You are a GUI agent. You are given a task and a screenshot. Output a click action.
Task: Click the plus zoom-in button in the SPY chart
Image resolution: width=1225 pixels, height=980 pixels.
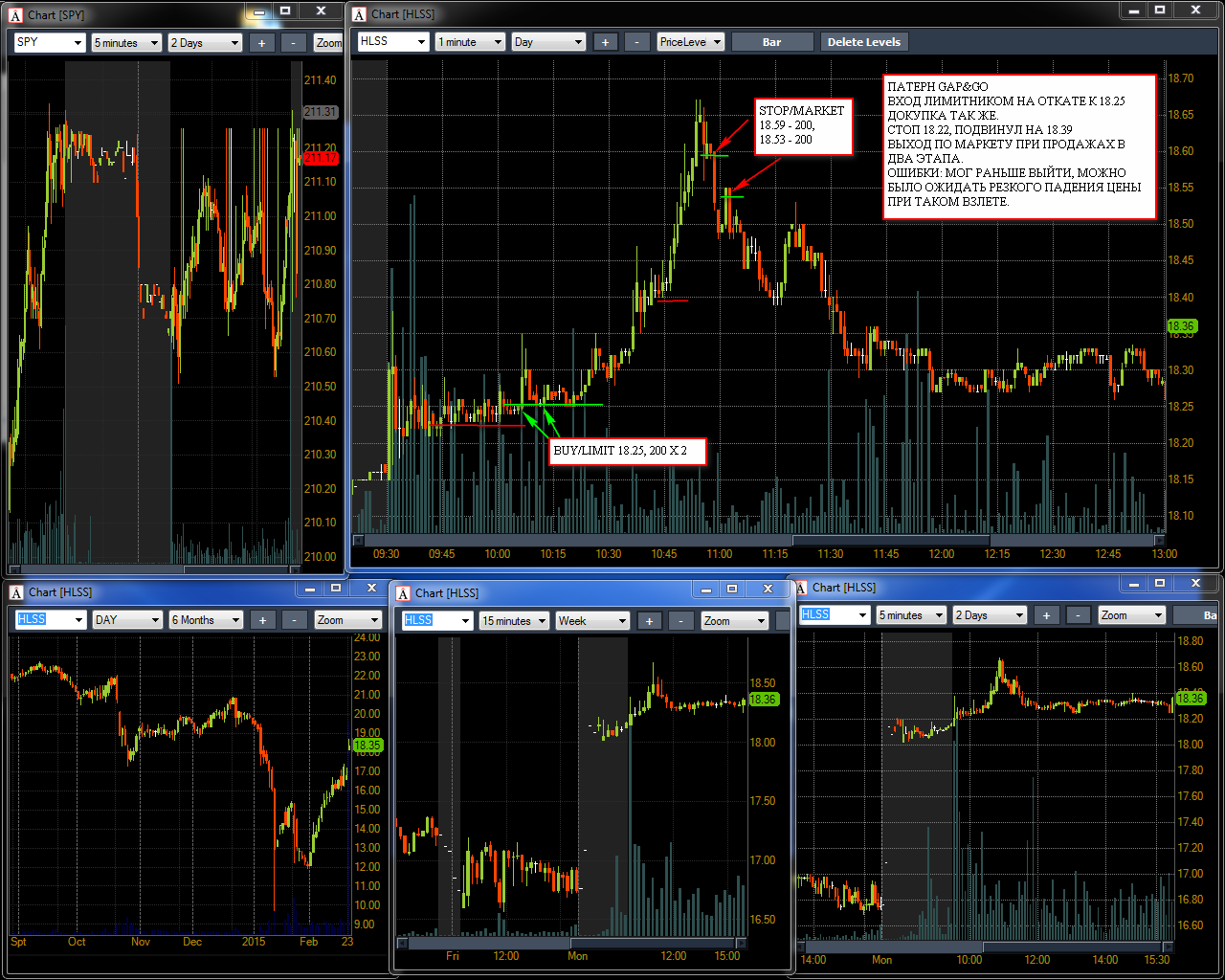(261, 42)
